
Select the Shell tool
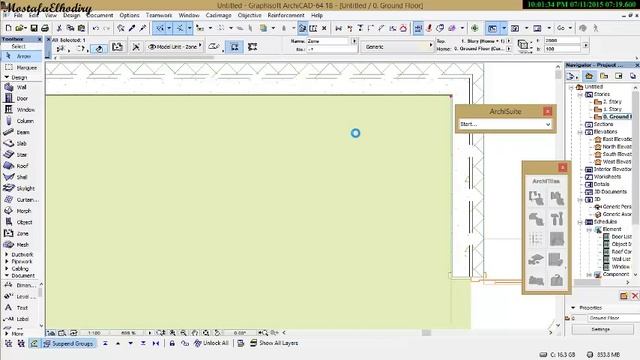click(x=21, y=177)
